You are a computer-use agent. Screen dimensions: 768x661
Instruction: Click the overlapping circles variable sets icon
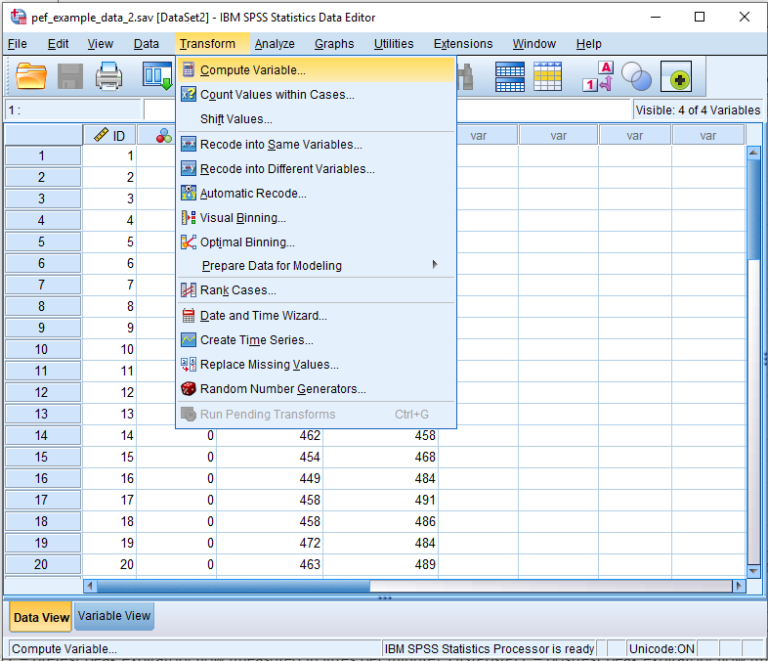coord(635,77)
